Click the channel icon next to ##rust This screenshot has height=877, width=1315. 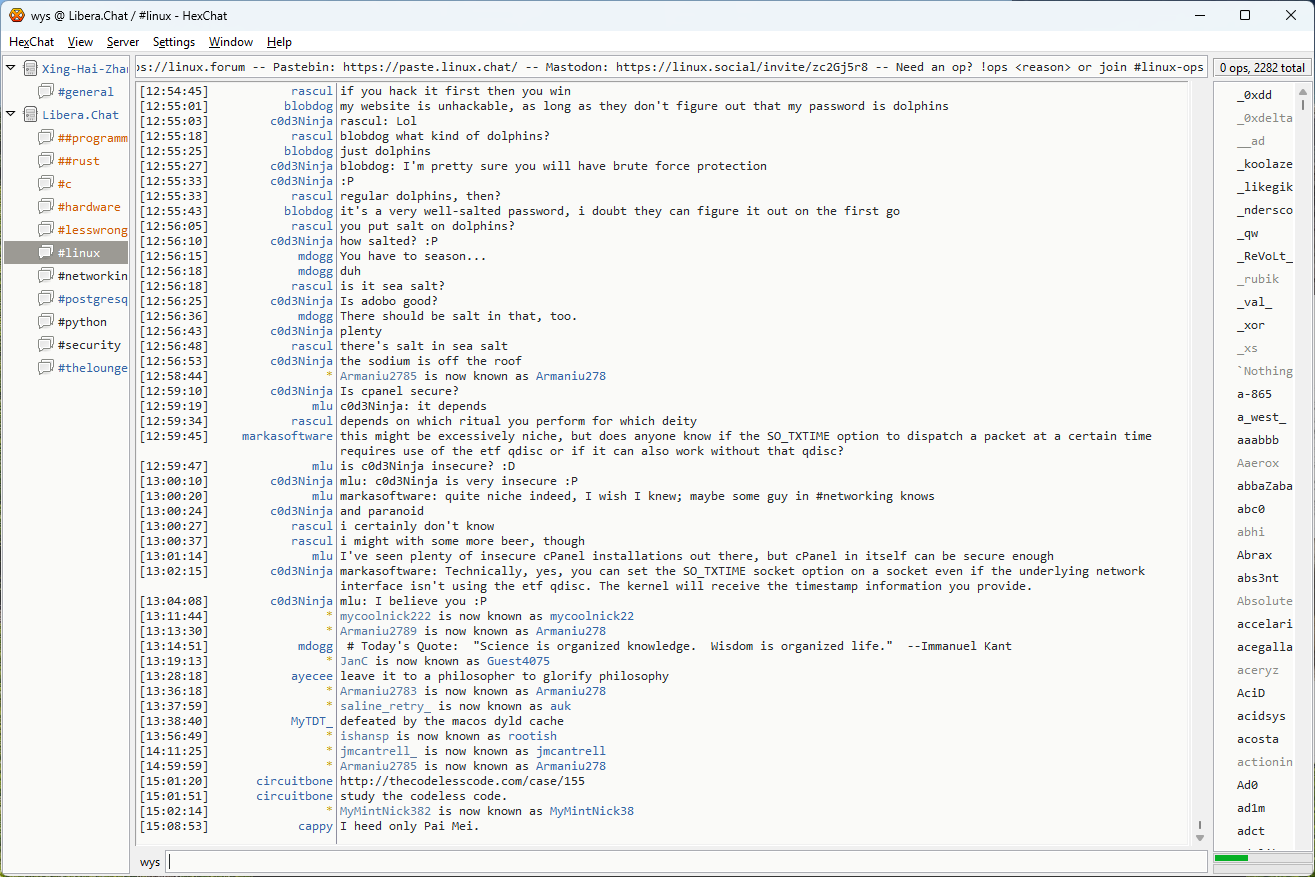tap(46, 161)
